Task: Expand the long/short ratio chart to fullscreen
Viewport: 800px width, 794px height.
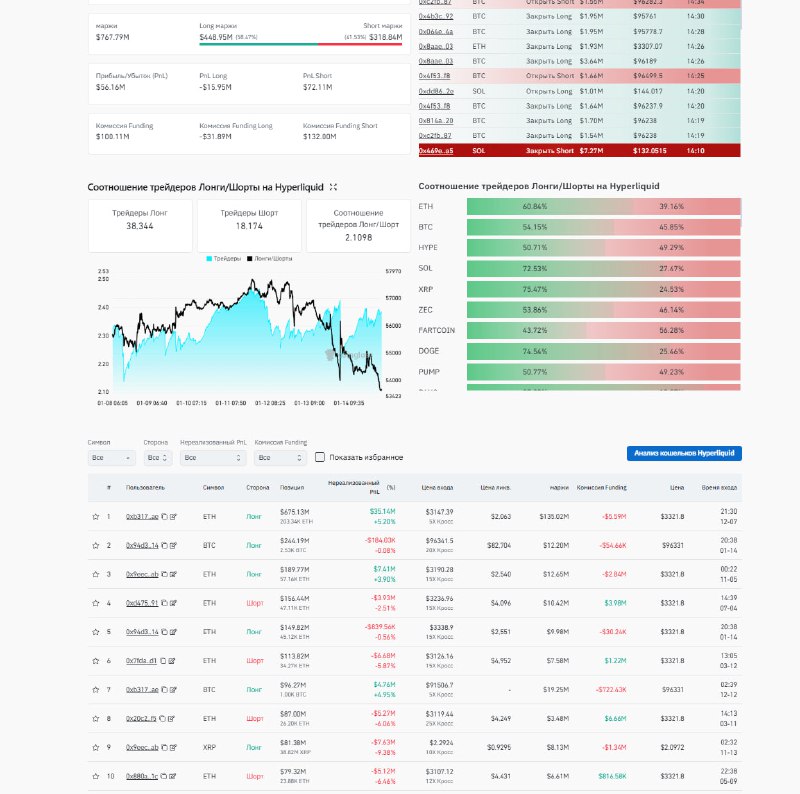Action: coord(333,187)
